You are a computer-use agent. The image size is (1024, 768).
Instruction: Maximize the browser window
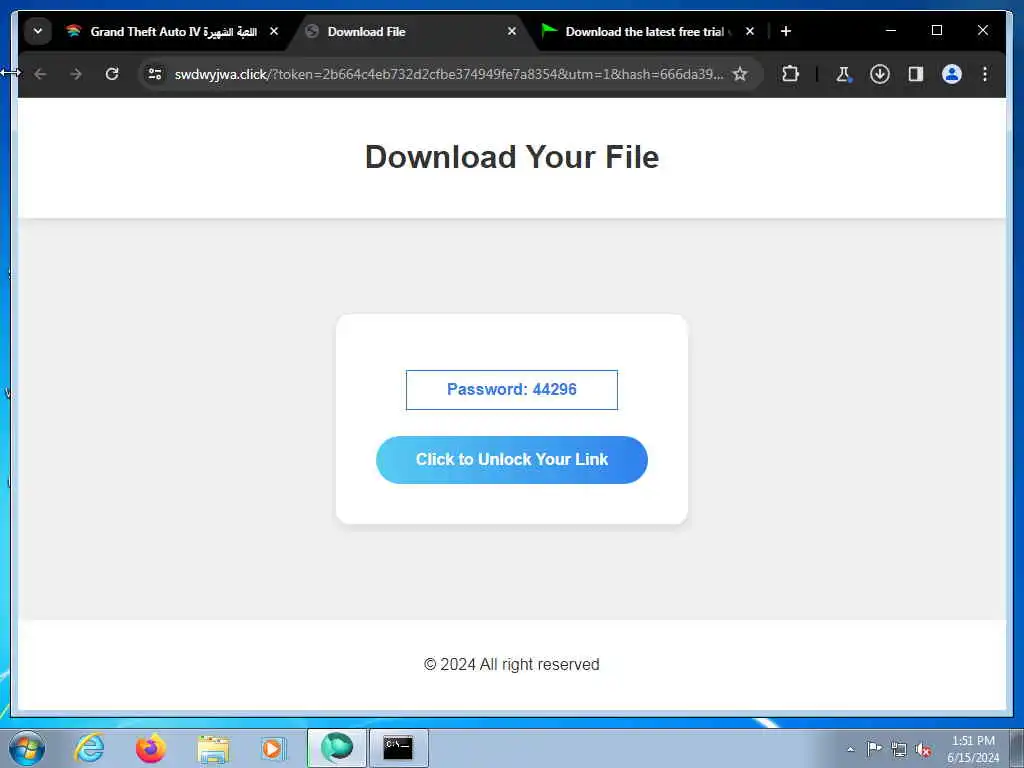point(936,31)
